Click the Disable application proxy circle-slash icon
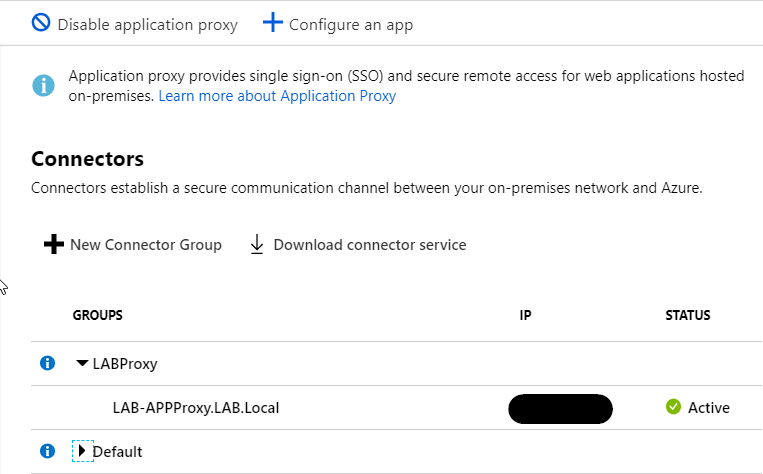 click(41, 24)
